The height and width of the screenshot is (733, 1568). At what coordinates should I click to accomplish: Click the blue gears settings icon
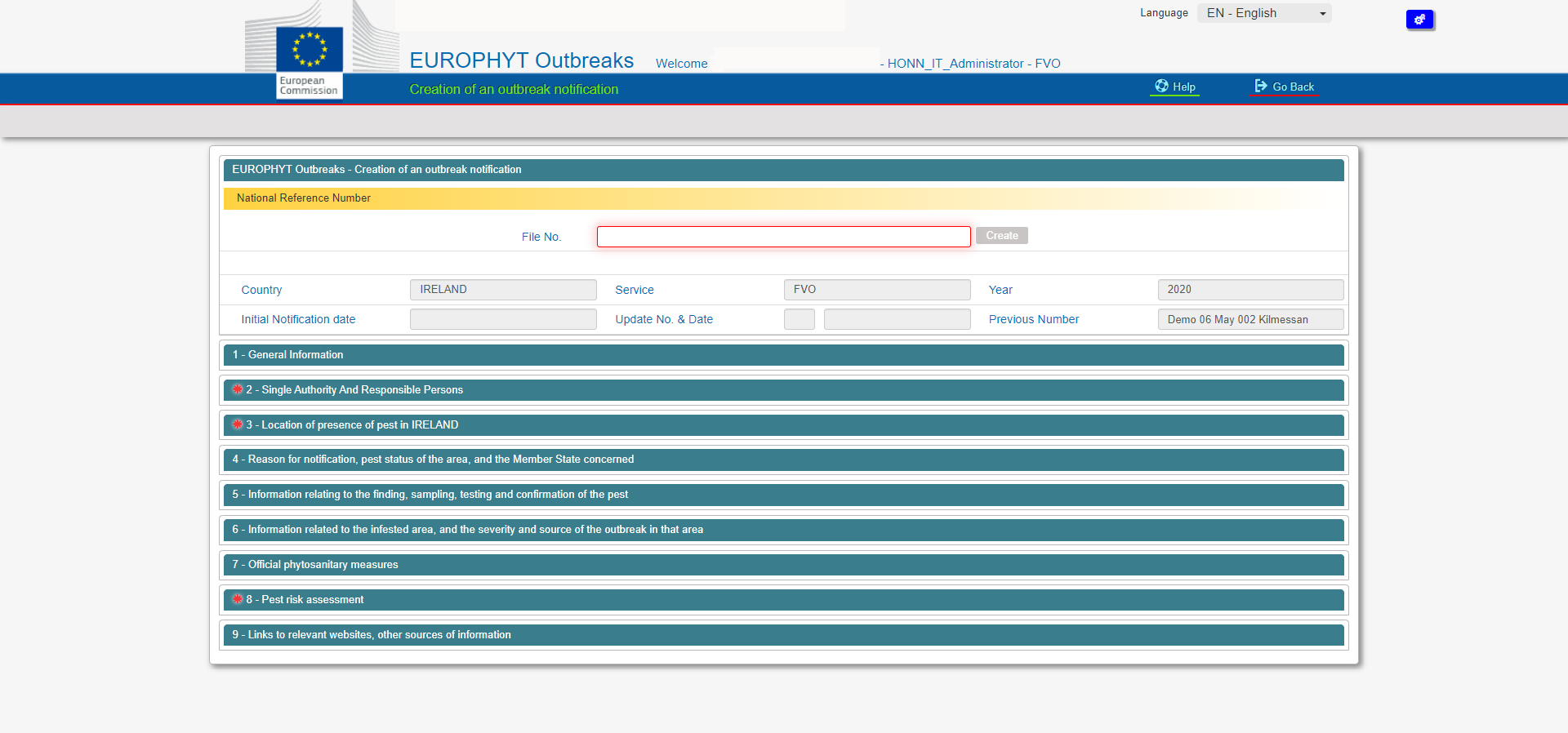(x=1419, y=20)
